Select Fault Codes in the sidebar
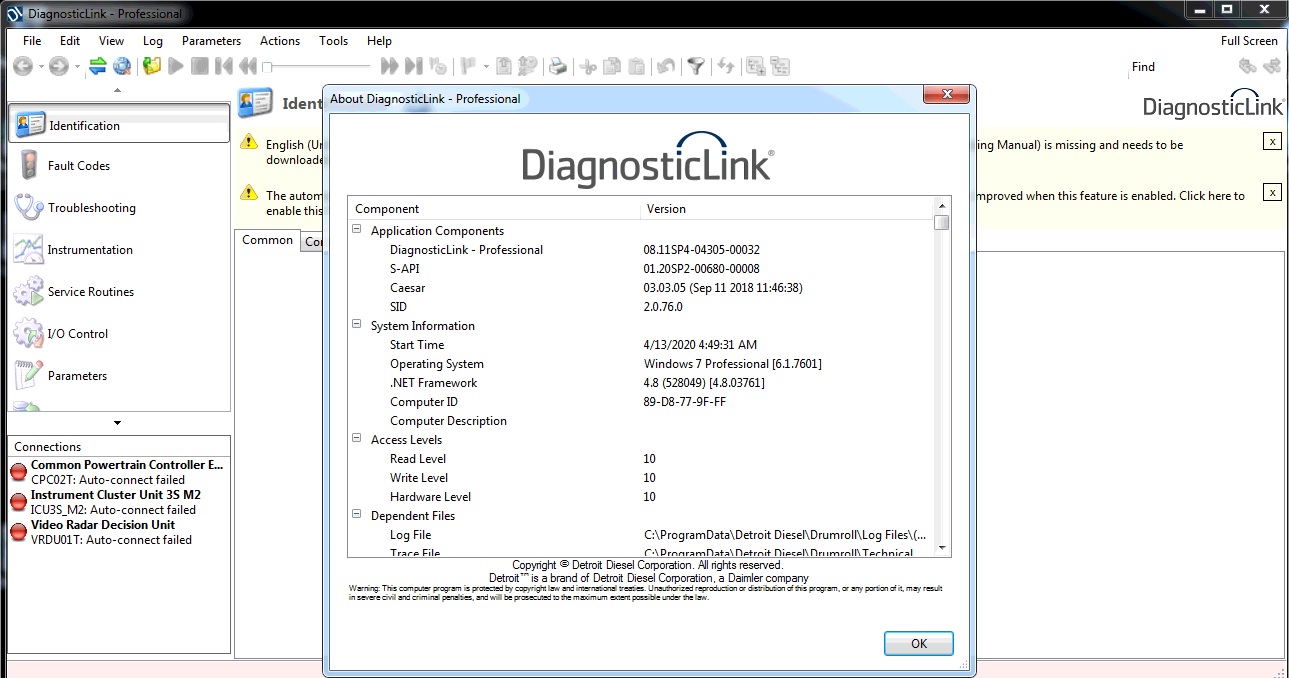Image resolution: width=1289 pixels, height=678 pixels. tap(119, 166)
